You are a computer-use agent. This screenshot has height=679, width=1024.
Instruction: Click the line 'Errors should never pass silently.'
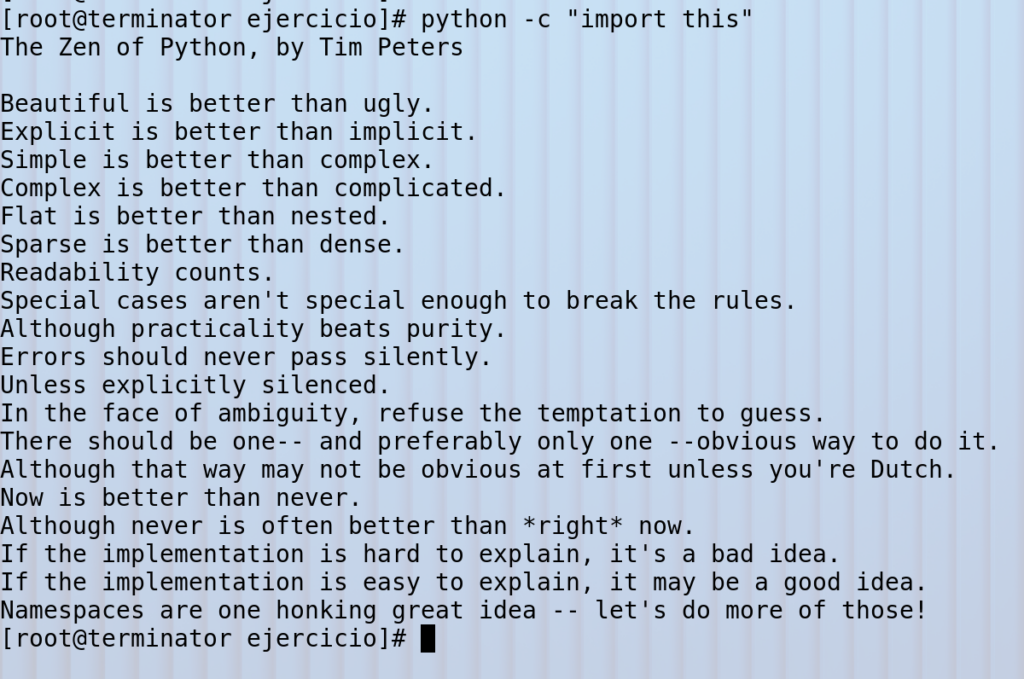tap(246, 357)
